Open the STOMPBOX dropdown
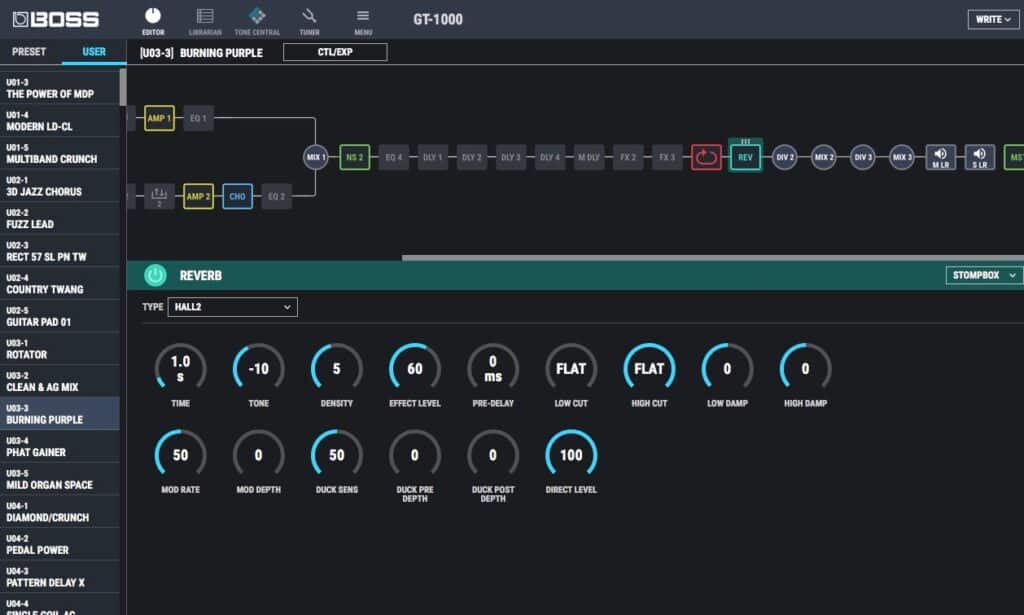1024x615 pixels. point(984,276)
